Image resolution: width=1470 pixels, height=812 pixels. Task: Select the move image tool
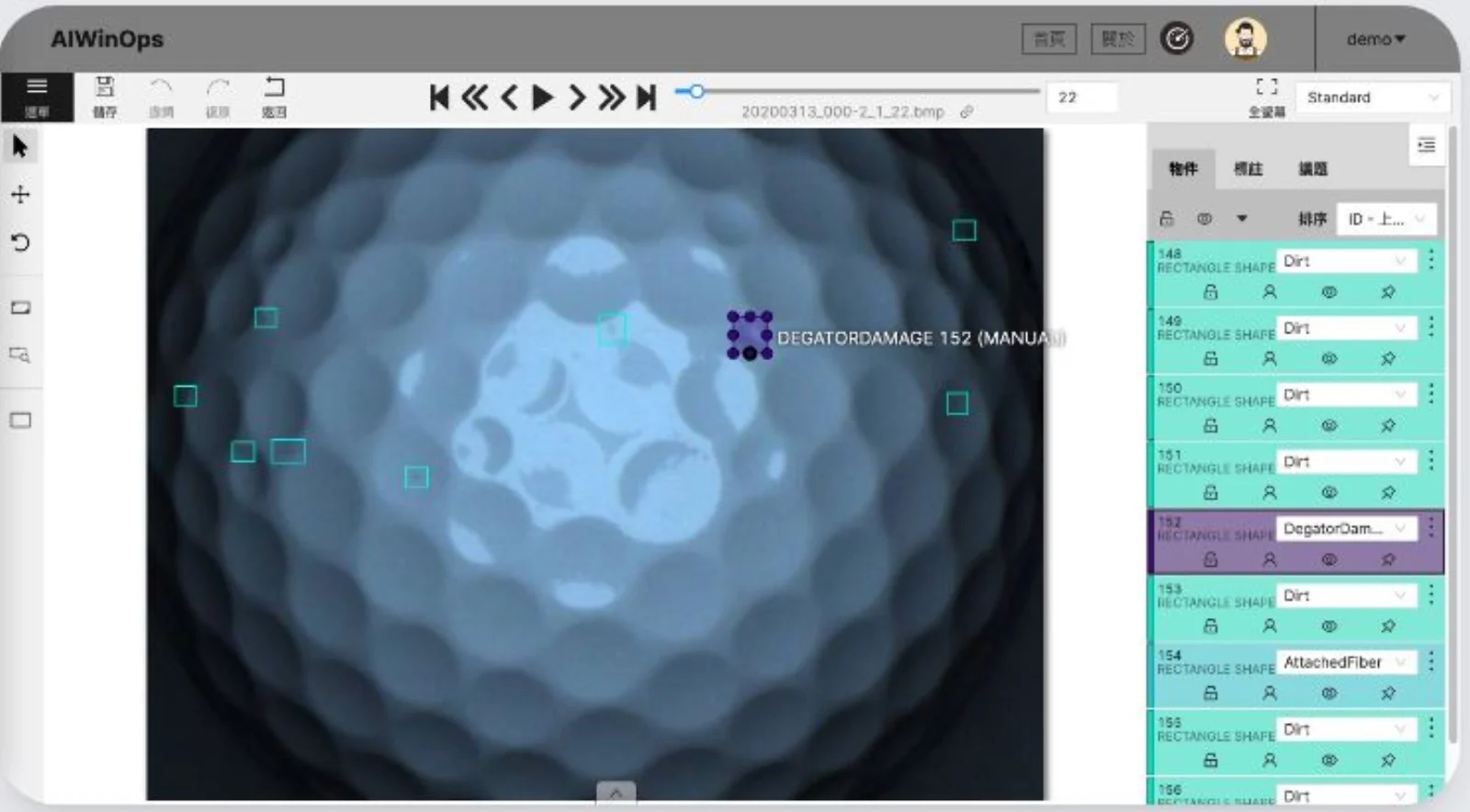coord(20,195)
